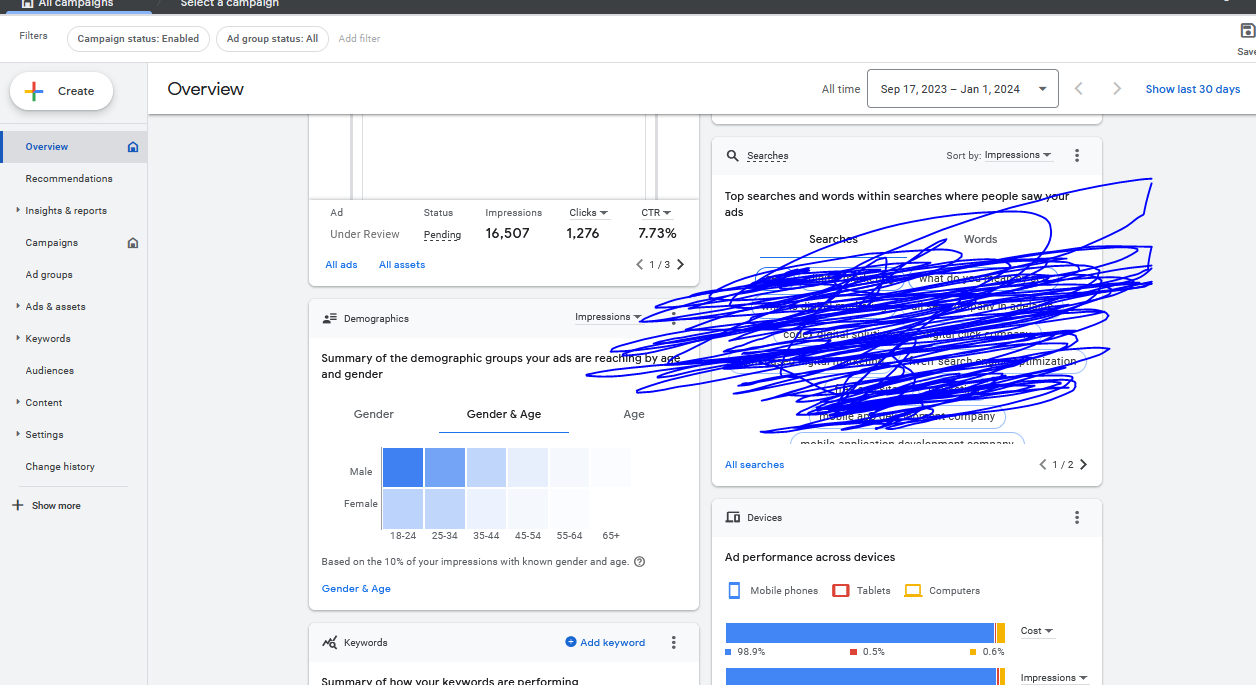Go to previous ad page arrow

click(640, 265)
